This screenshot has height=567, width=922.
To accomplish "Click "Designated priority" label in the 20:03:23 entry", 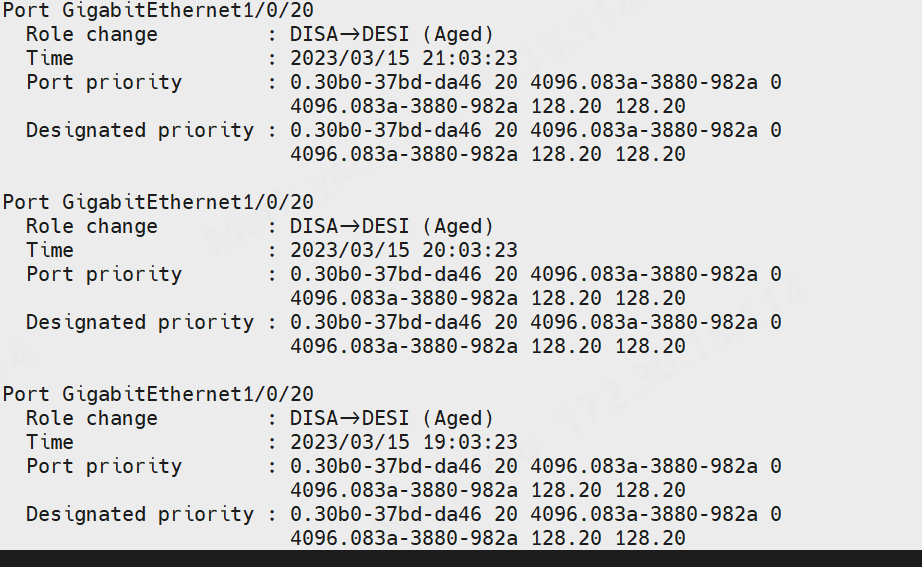I will [x=140, y=322].
